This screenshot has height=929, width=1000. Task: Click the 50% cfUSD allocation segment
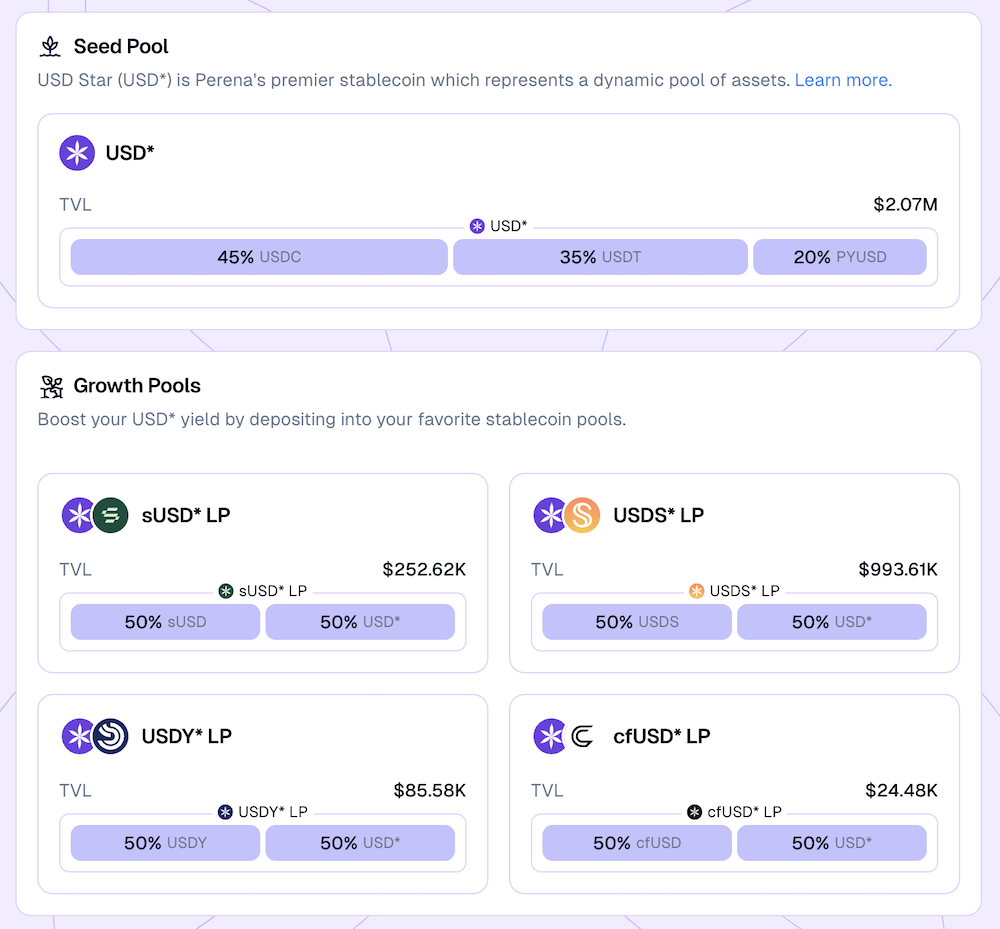(x=637, y=843)
